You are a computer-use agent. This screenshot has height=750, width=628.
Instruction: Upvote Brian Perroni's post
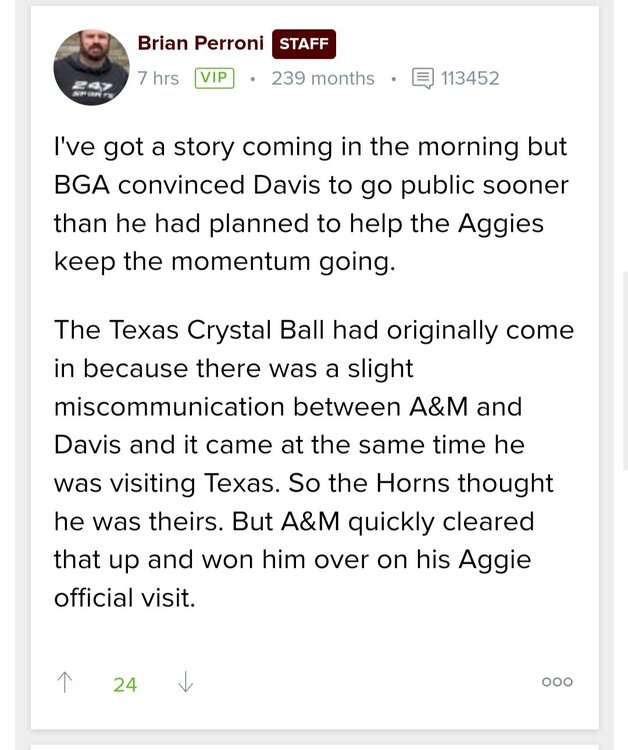65,683
